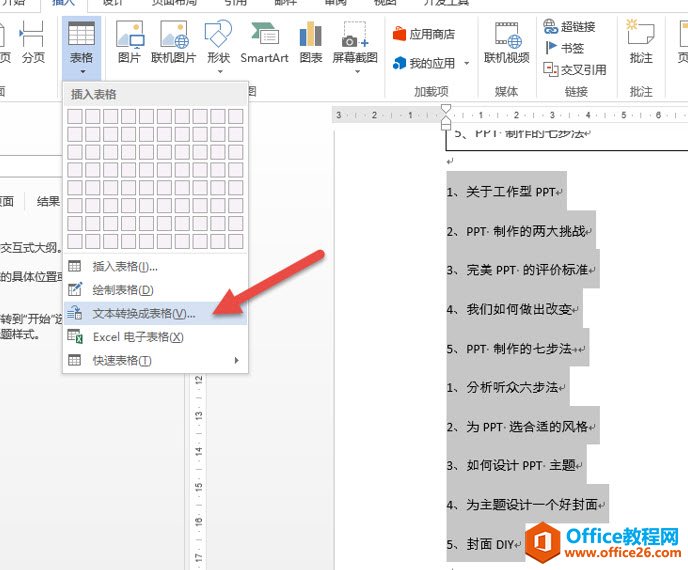
Task: Expand the 屏幕截图 dropdown arrow
Action: pos(358,72)
